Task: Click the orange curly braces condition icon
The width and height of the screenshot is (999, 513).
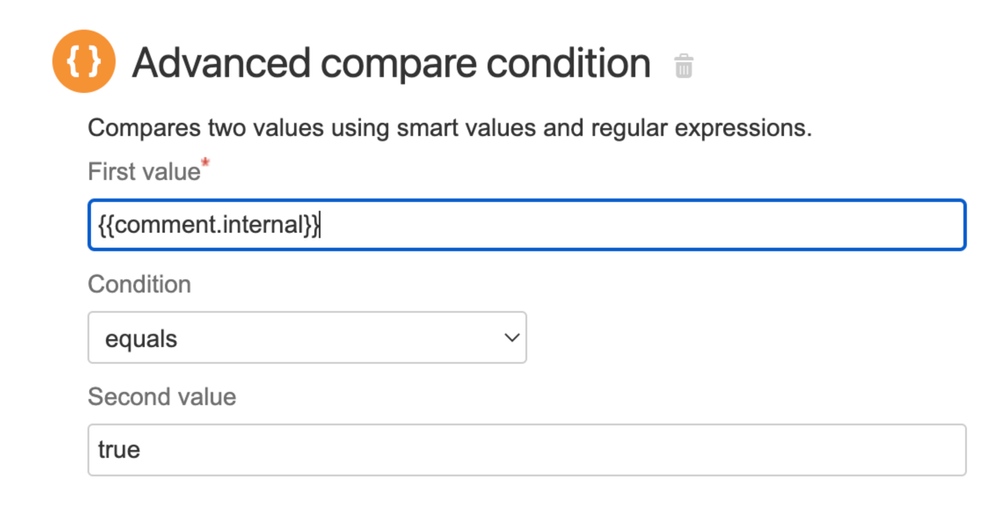Action: pyautogui.click(x=84, y=62)
